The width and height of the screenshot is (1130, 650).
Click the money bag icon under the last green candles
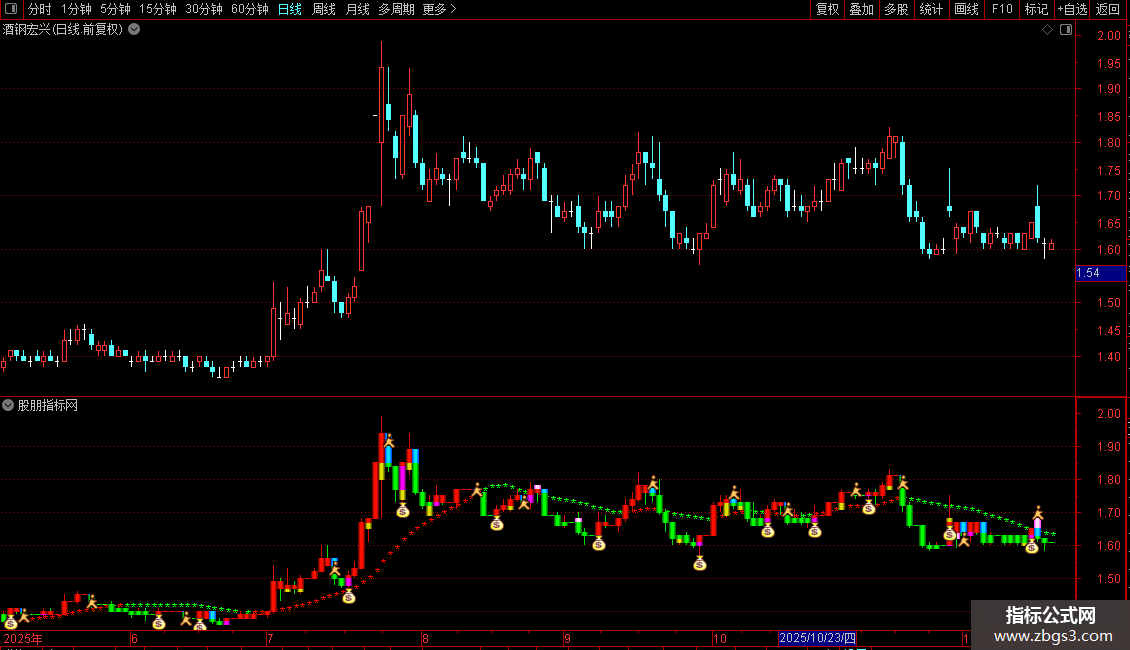tap(1032, 547)
